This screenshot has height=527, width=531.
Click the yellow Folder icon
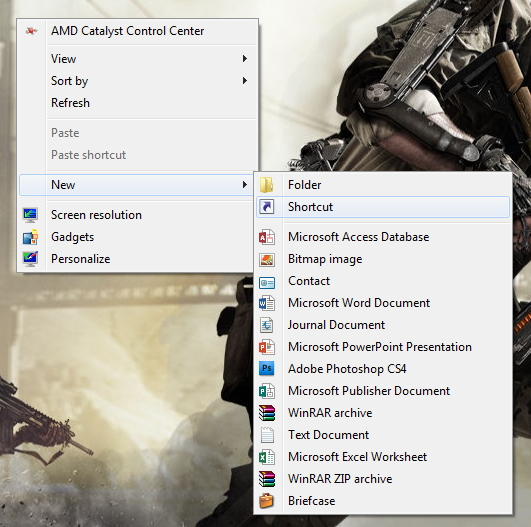pyautogui.click(x=267, y=185)
